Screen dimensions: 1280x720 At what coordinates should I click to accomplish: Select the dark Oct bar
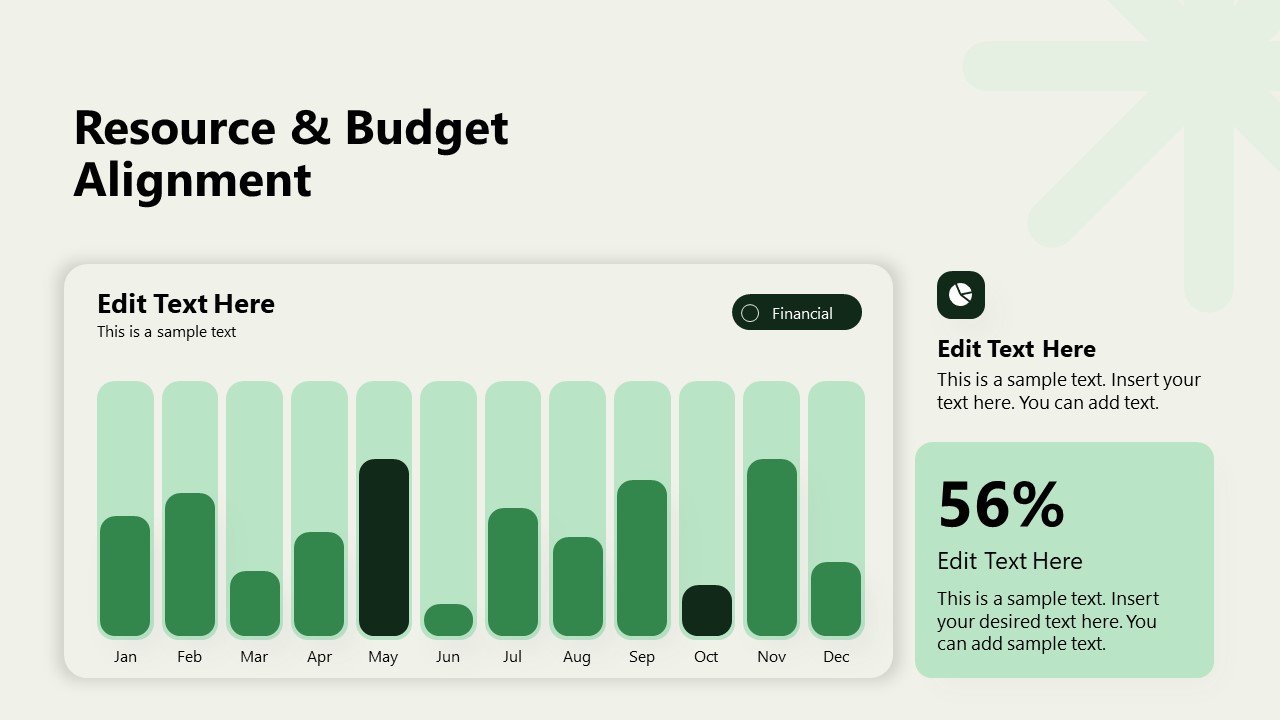(x=706, y=610)
